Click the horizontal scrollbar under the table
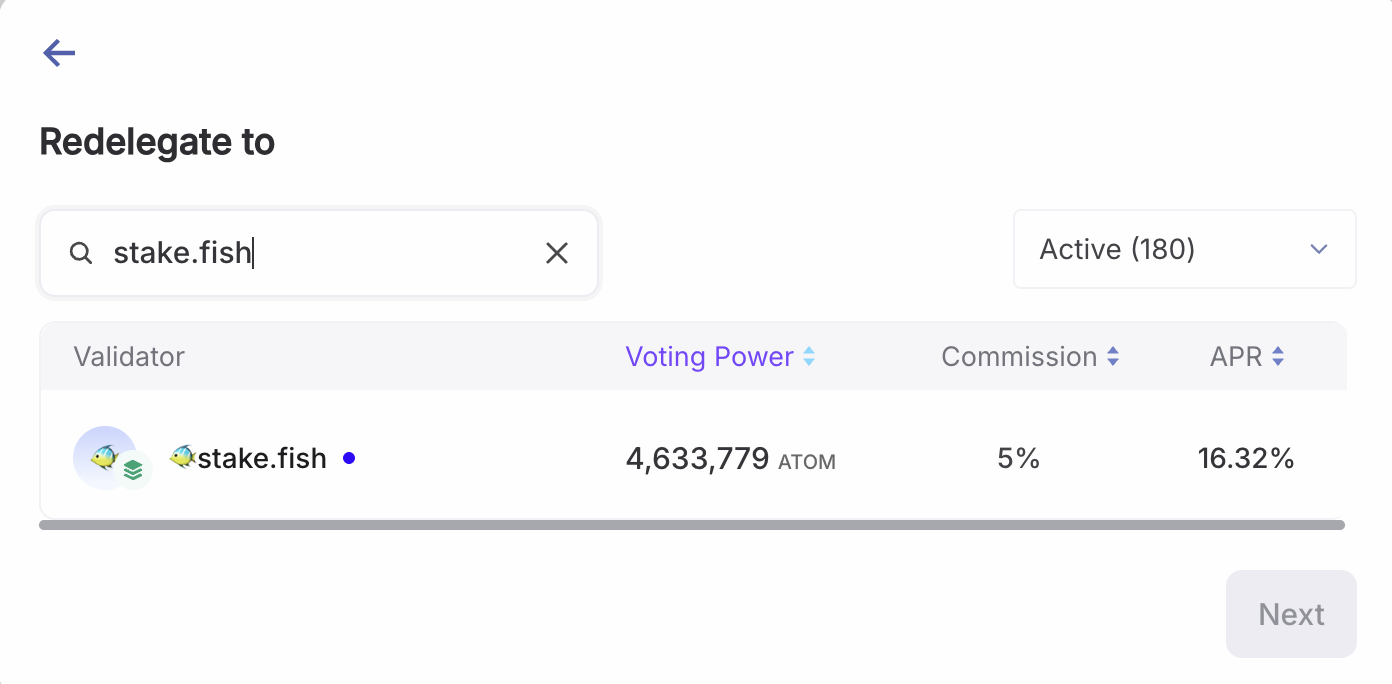1392x684 pixels. pyautogui.click(x=692, y=524)
